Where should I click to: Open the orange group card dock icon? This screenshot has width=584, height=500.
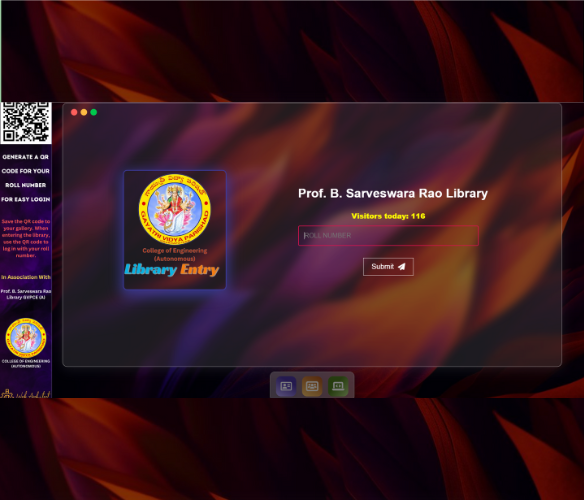click(312, 386)
